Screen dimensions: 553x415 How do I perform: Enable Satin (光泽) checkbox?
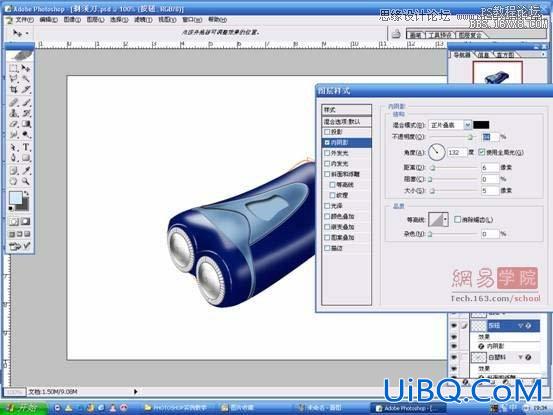pos(327,206)
